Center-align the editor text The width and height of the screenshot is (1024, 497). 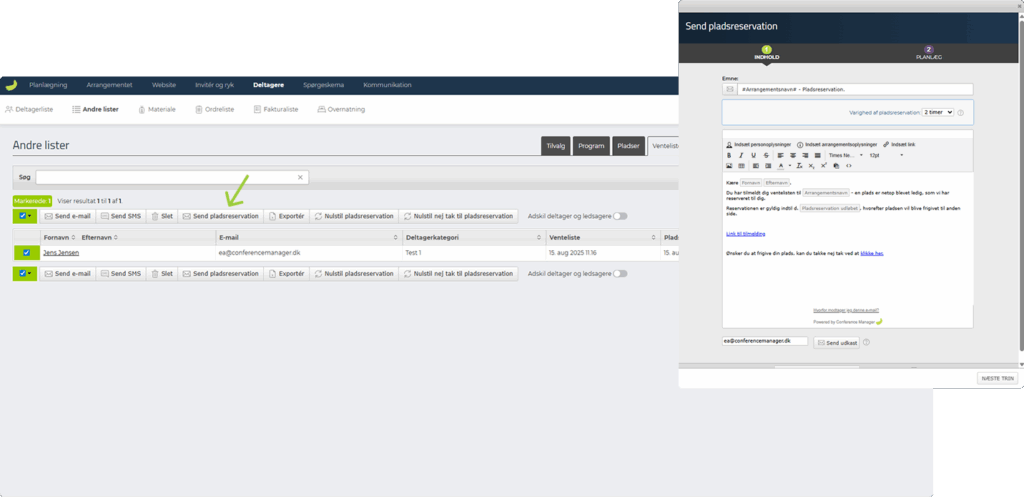[x=793, y=155]
